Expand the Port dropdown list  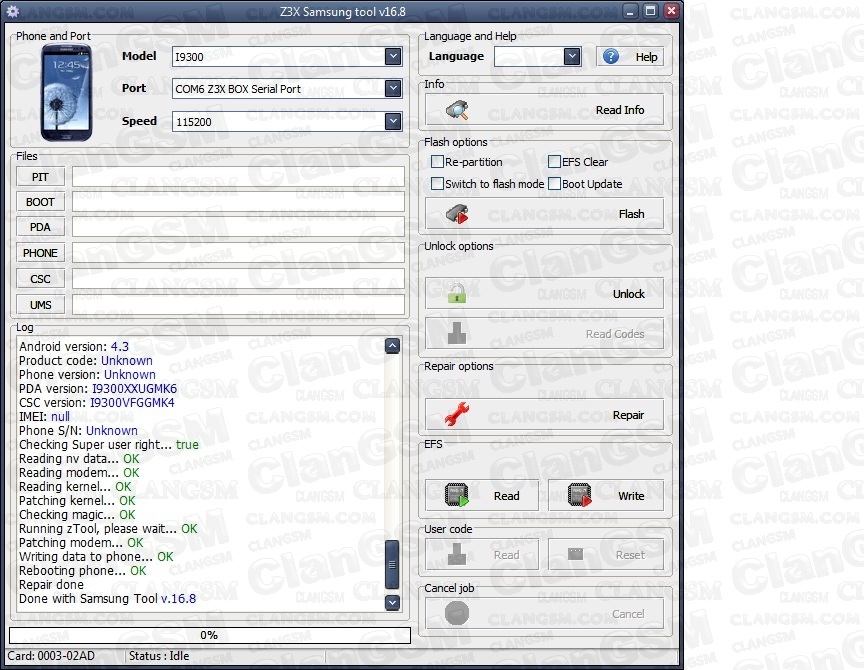[x=393, y=88]
